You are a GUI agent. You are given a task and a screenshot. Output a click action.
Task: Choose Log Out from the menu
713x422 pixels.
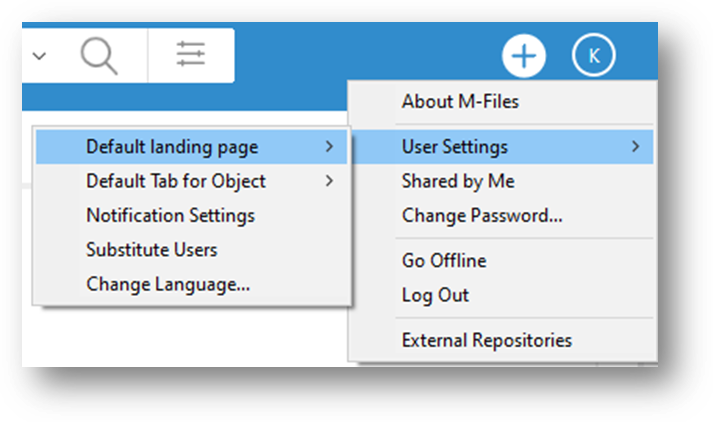(502, 295)
